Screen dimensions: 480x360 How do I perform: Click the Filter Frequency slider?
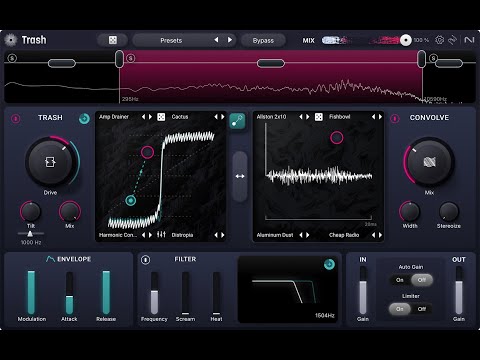(154, 293)
